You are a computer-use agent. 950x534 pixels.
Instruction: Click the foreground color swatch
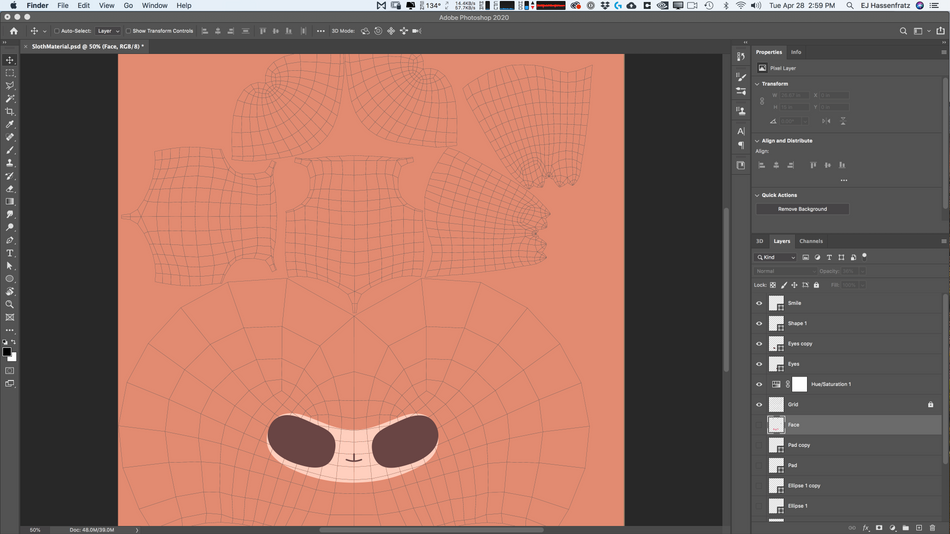(7, 352)
